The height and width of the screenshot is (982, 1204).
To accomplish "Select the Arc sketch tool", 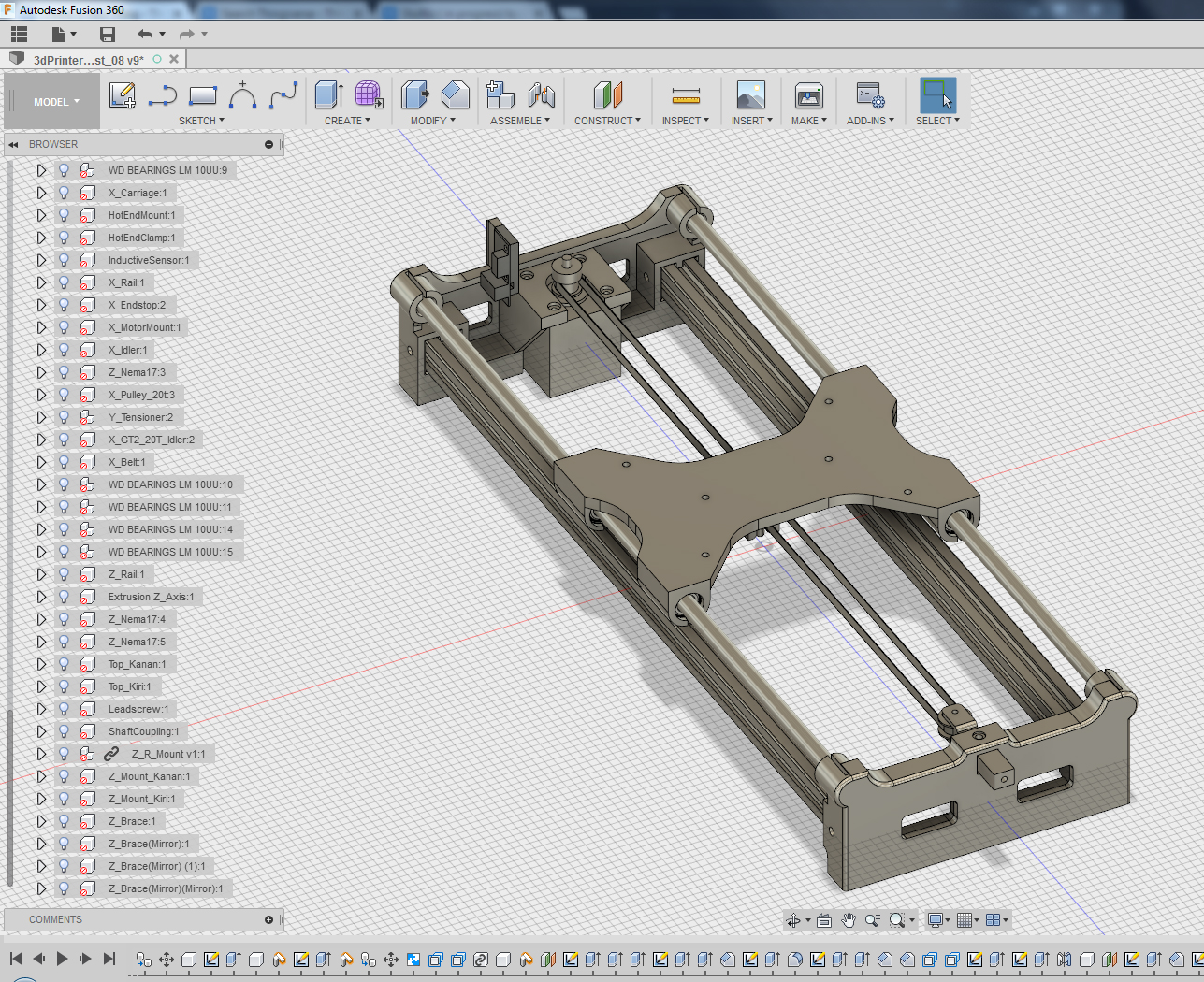I will coord(243,94).
